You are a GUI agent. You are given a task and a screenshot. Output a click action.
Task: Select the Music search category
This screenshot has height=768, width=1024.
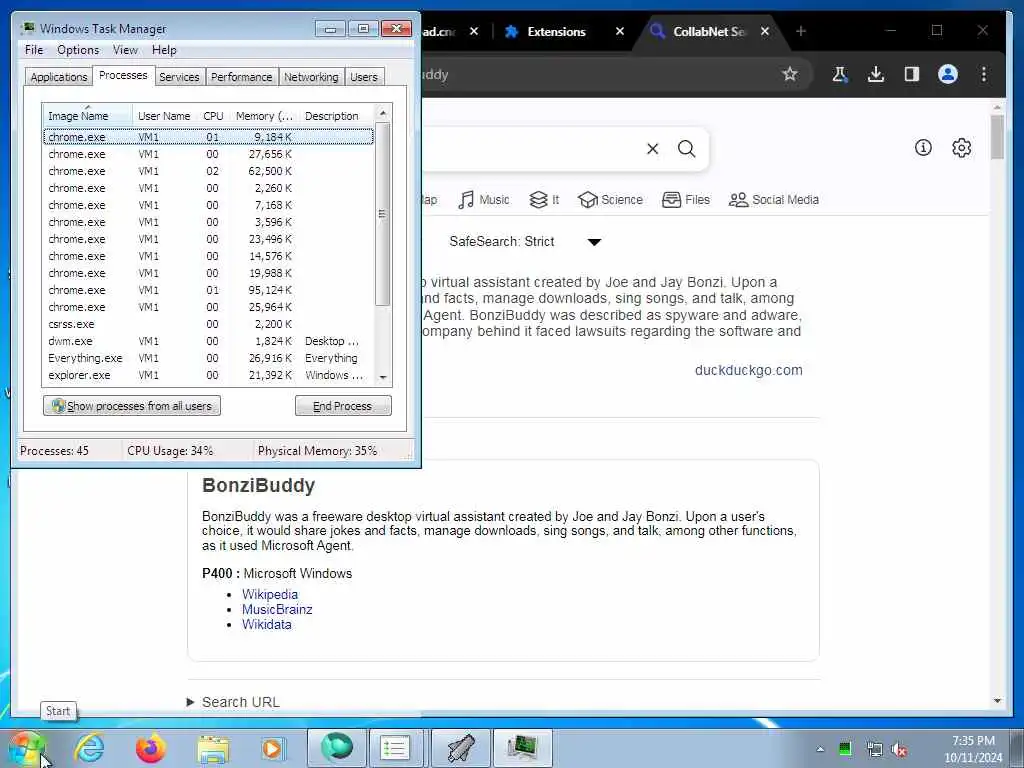(x=483, y=200)
